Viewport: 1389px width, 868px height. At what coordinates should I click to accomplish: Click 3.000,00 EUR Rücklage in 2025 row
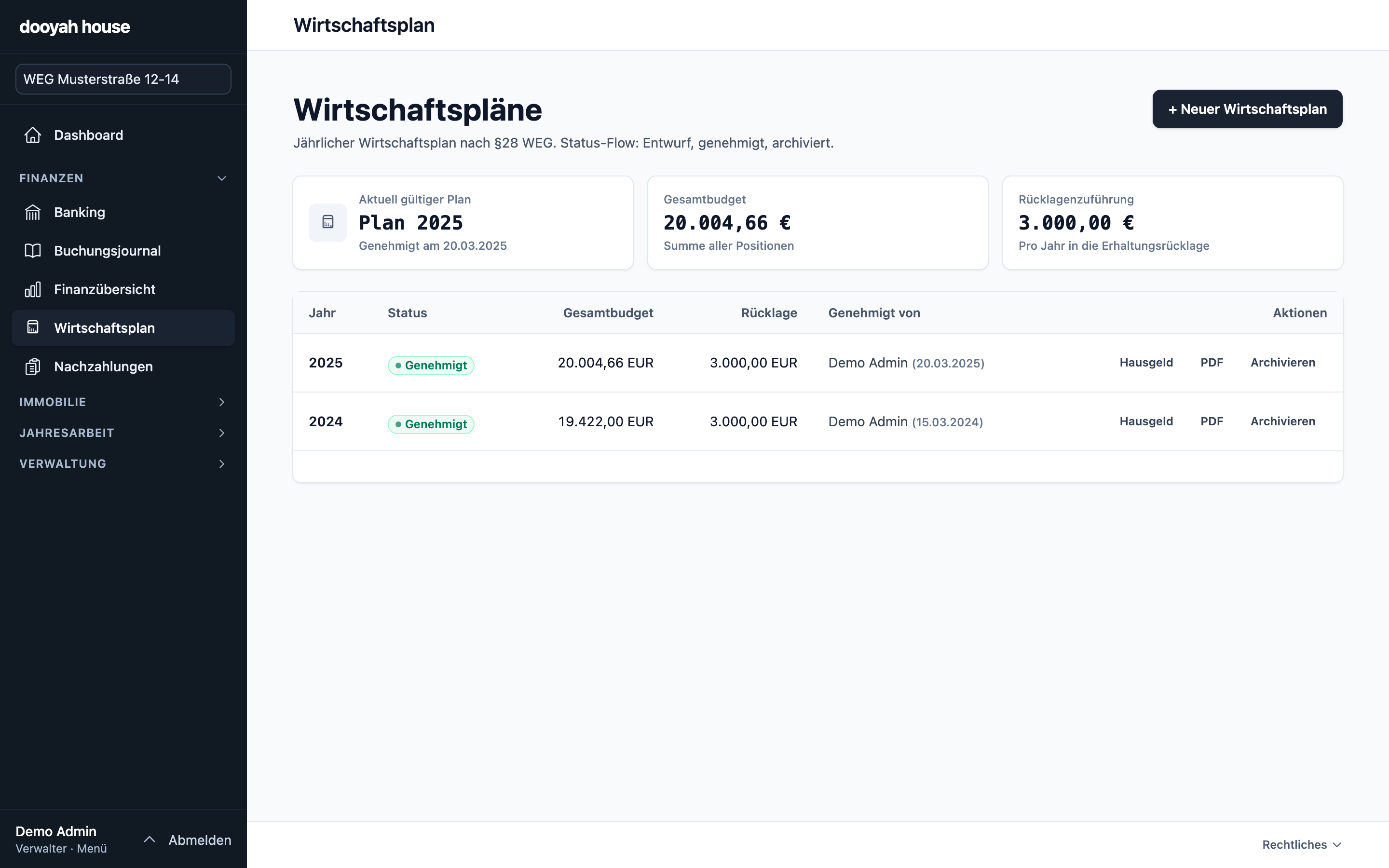(x=754, y=363)
